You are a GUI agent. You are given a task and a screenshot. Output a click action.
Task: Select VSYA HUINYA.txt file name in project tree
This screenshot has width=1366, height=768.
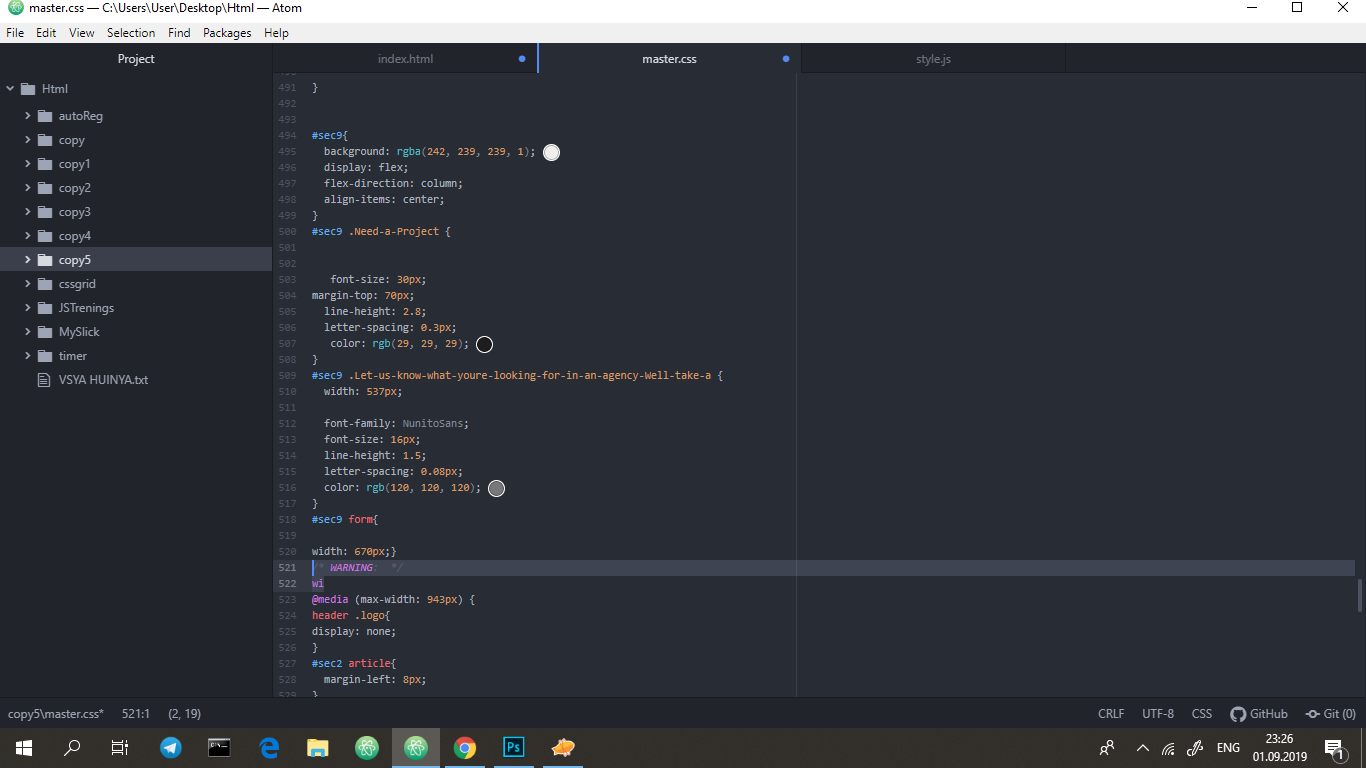[103, 380]
